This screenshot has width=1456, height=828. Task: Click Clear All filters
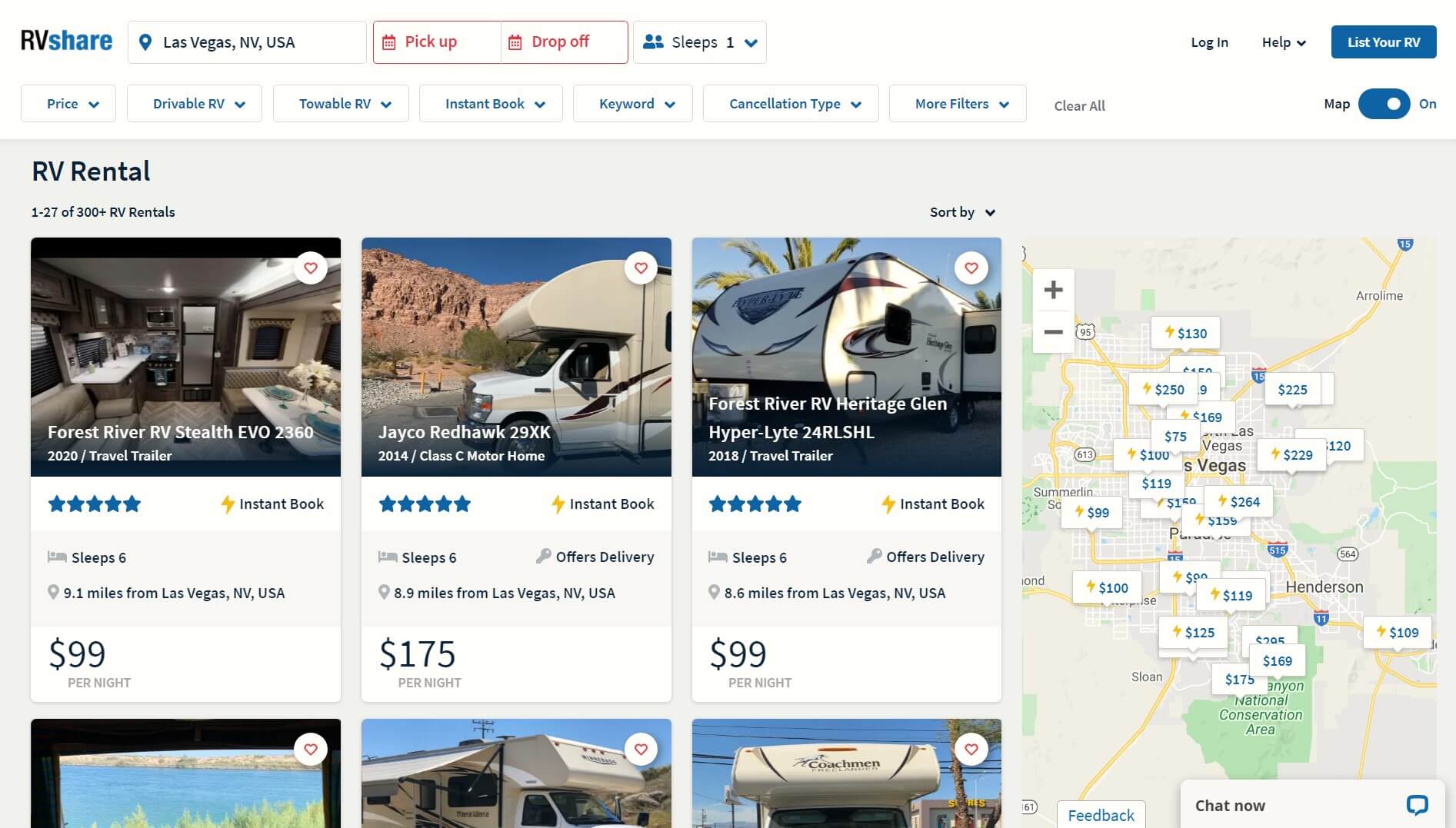(1079, 105)
